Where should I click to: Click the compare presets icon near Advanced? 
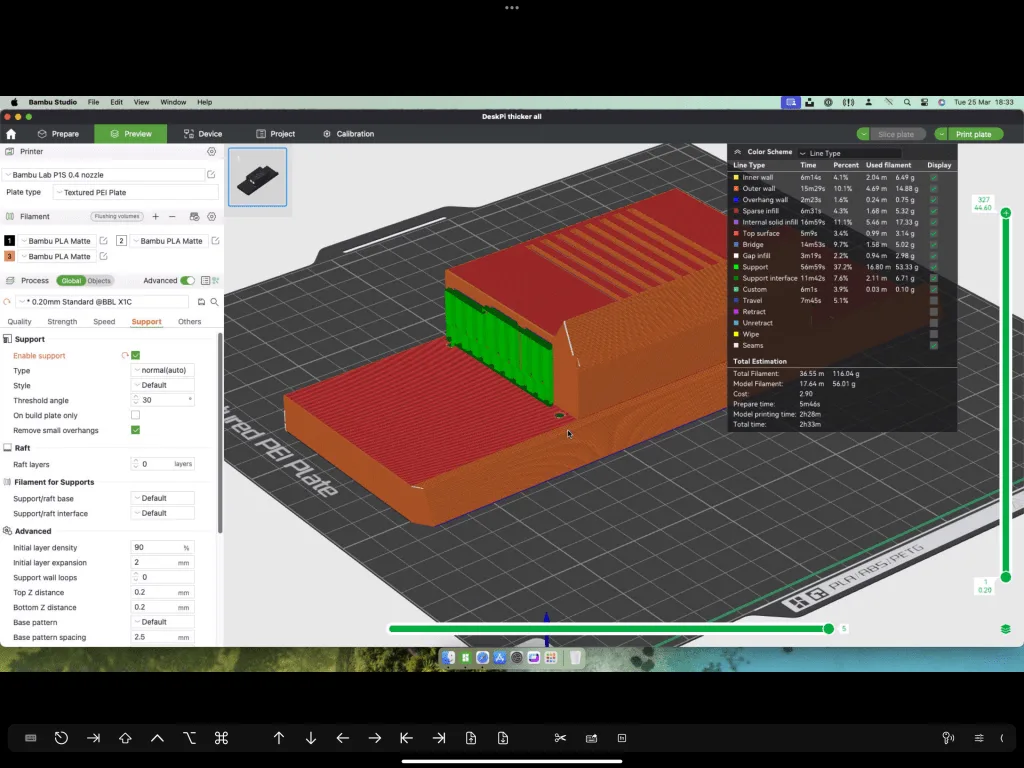pos(216,281)
